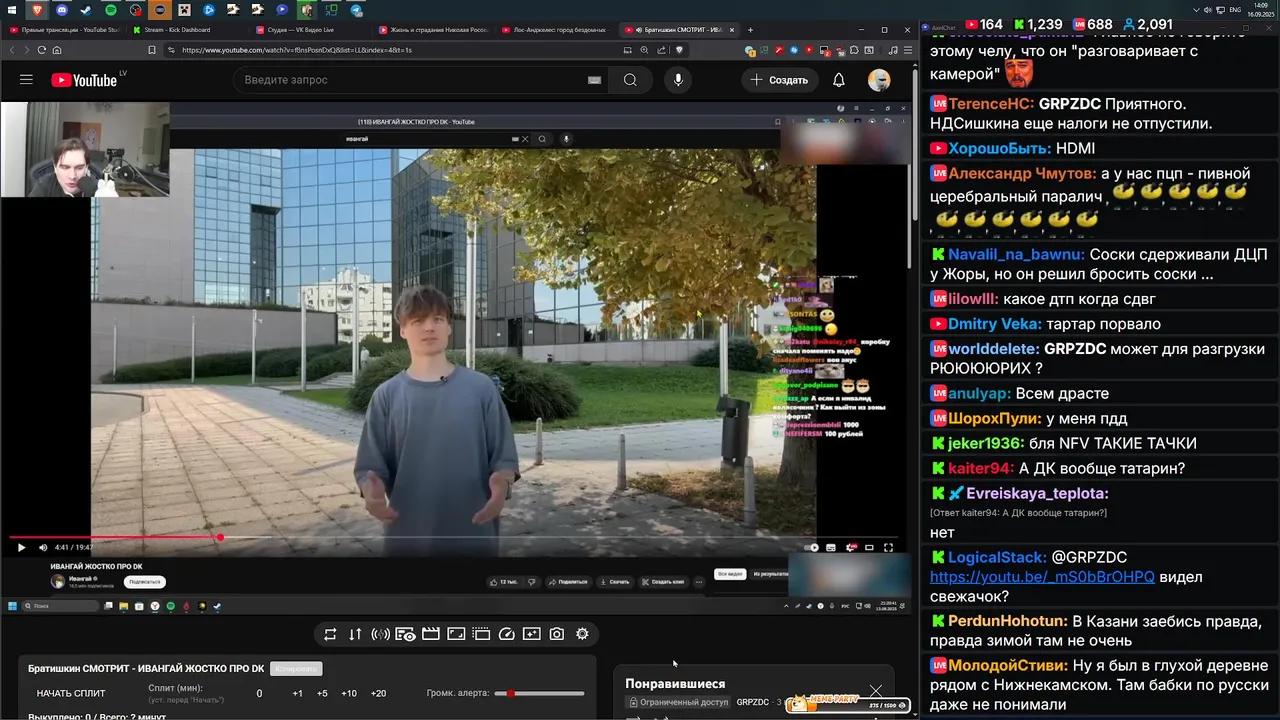Enter fullscreen in the video player
Image resolution: width=1280 pixels, height=720 pixels.
tap(888, 547)
